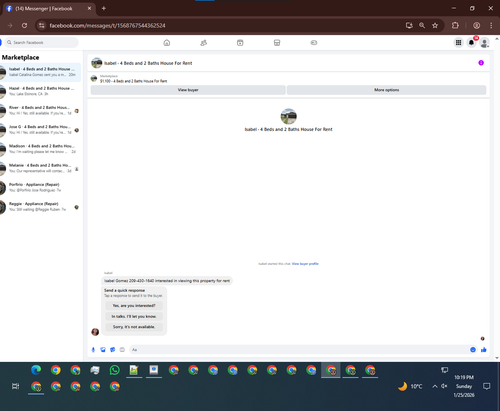Open purple conversation info icon
Screen dimensions: 500x411
(481, 63)
